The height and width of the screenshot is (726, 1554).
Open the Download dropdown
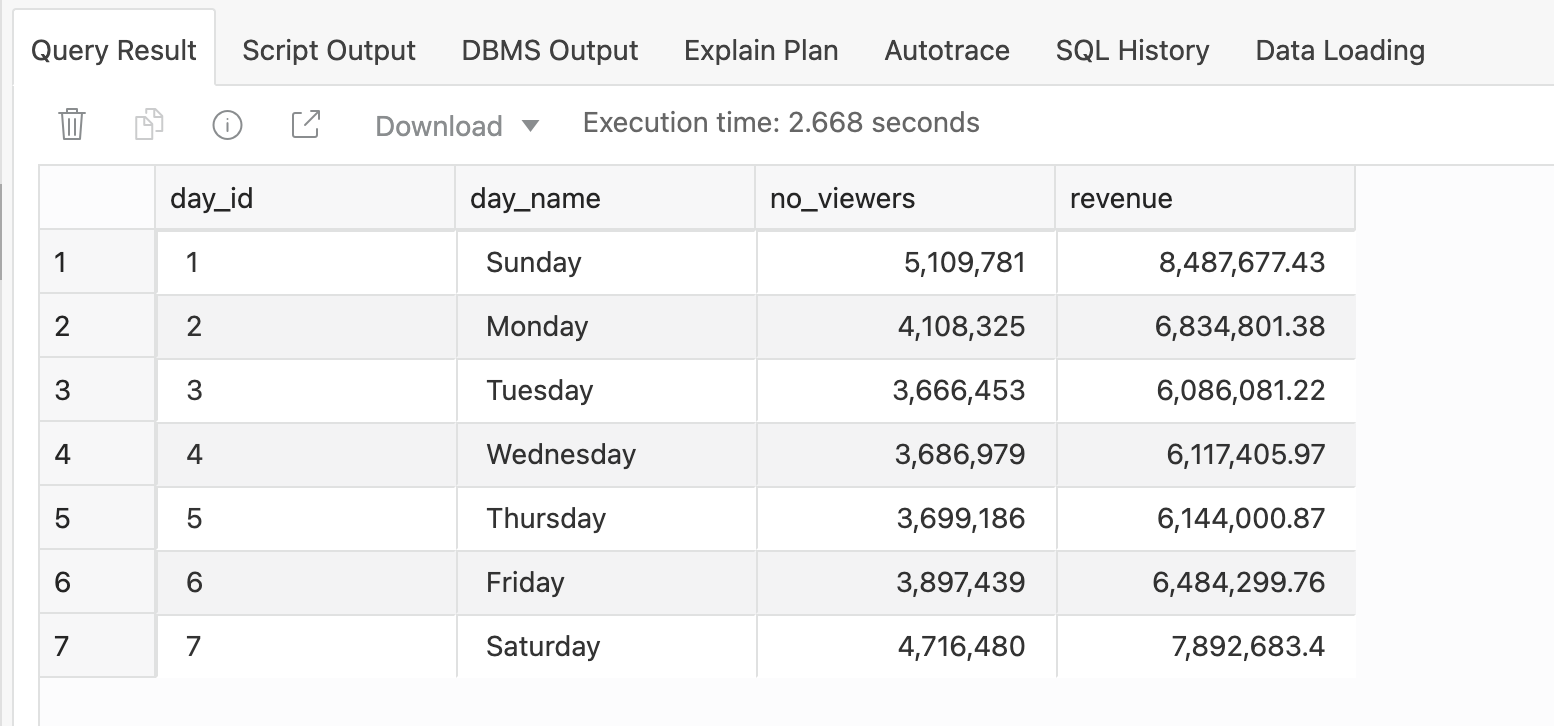(456, 126)
